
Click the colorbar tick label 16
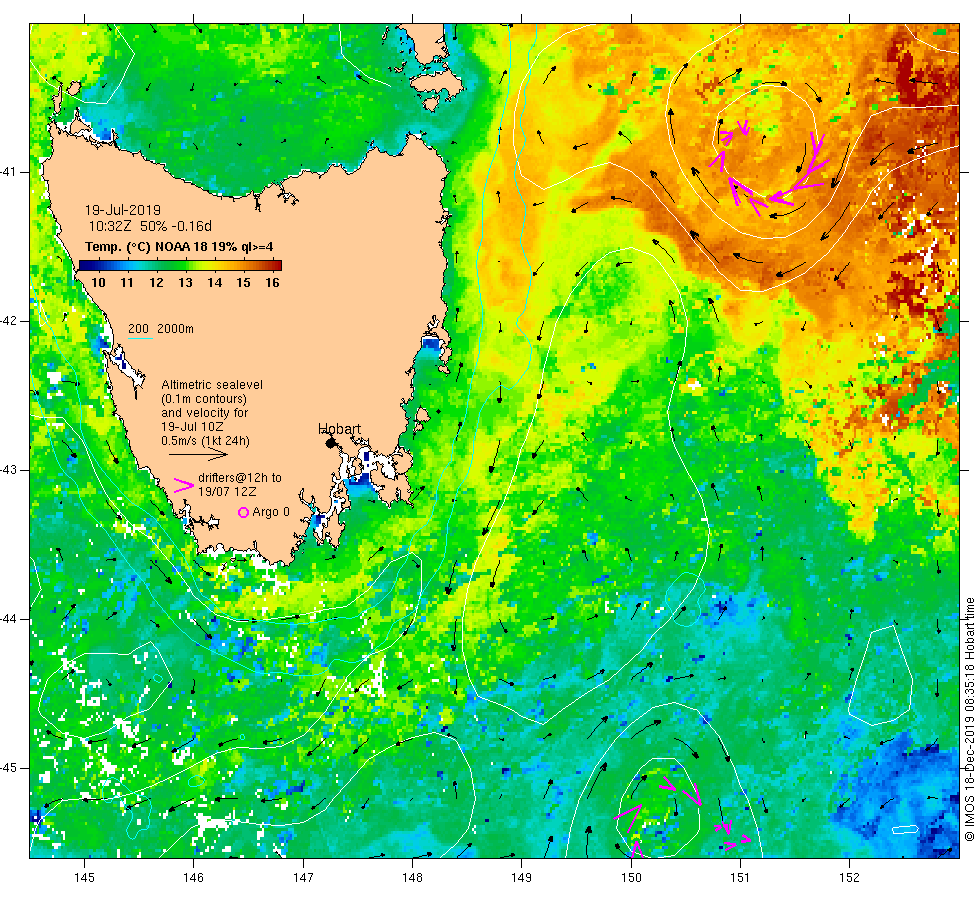click(x=272, y=282)
